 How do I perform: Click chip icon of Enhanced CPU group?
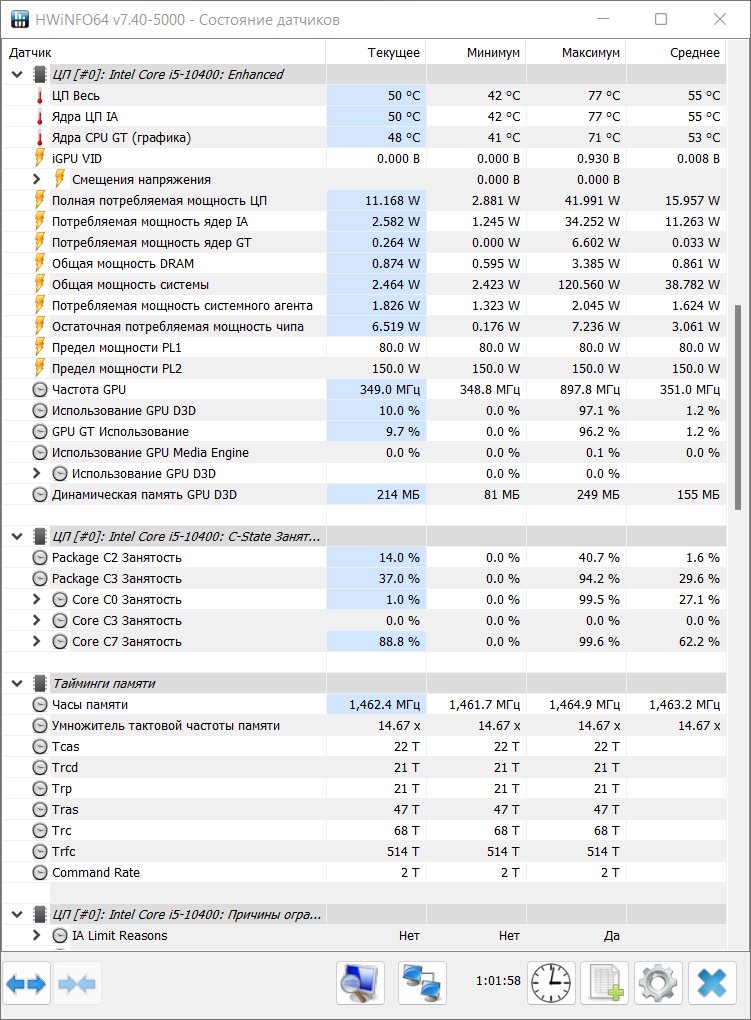tap(40, 74)
